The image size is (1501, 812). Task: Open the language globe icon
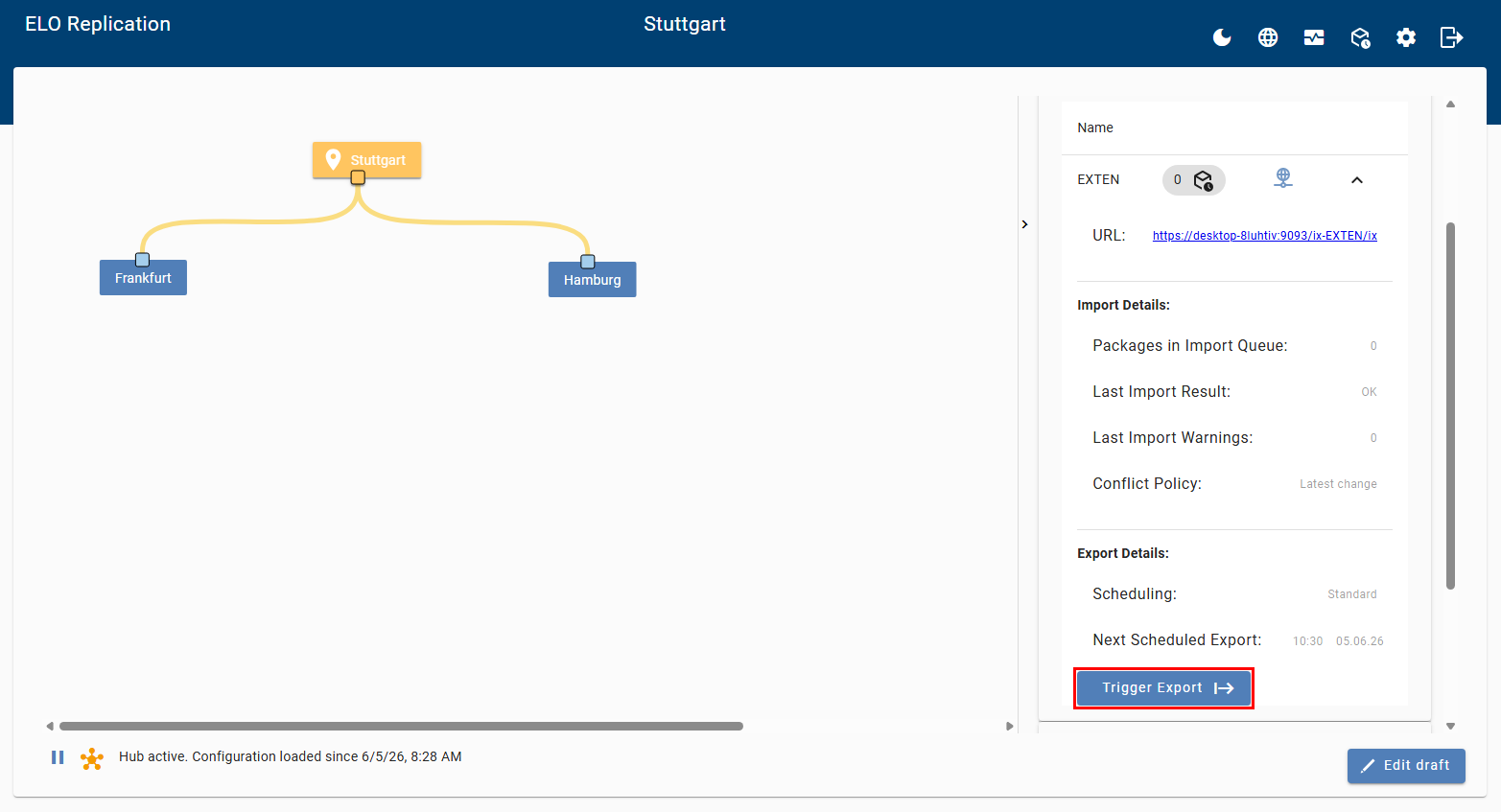1268,37
